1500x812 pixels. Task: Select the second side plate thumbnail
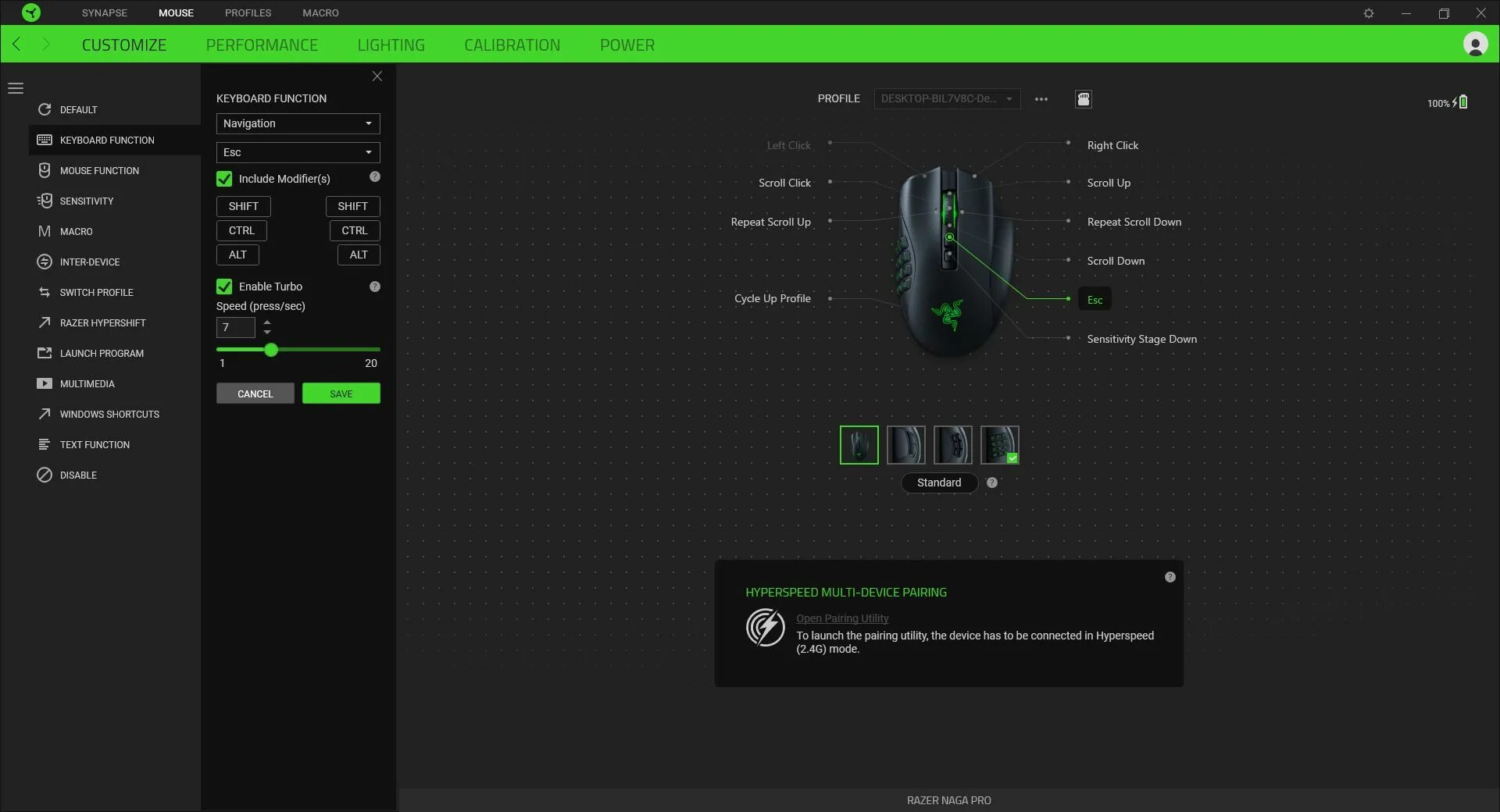[x=906, y=445]
